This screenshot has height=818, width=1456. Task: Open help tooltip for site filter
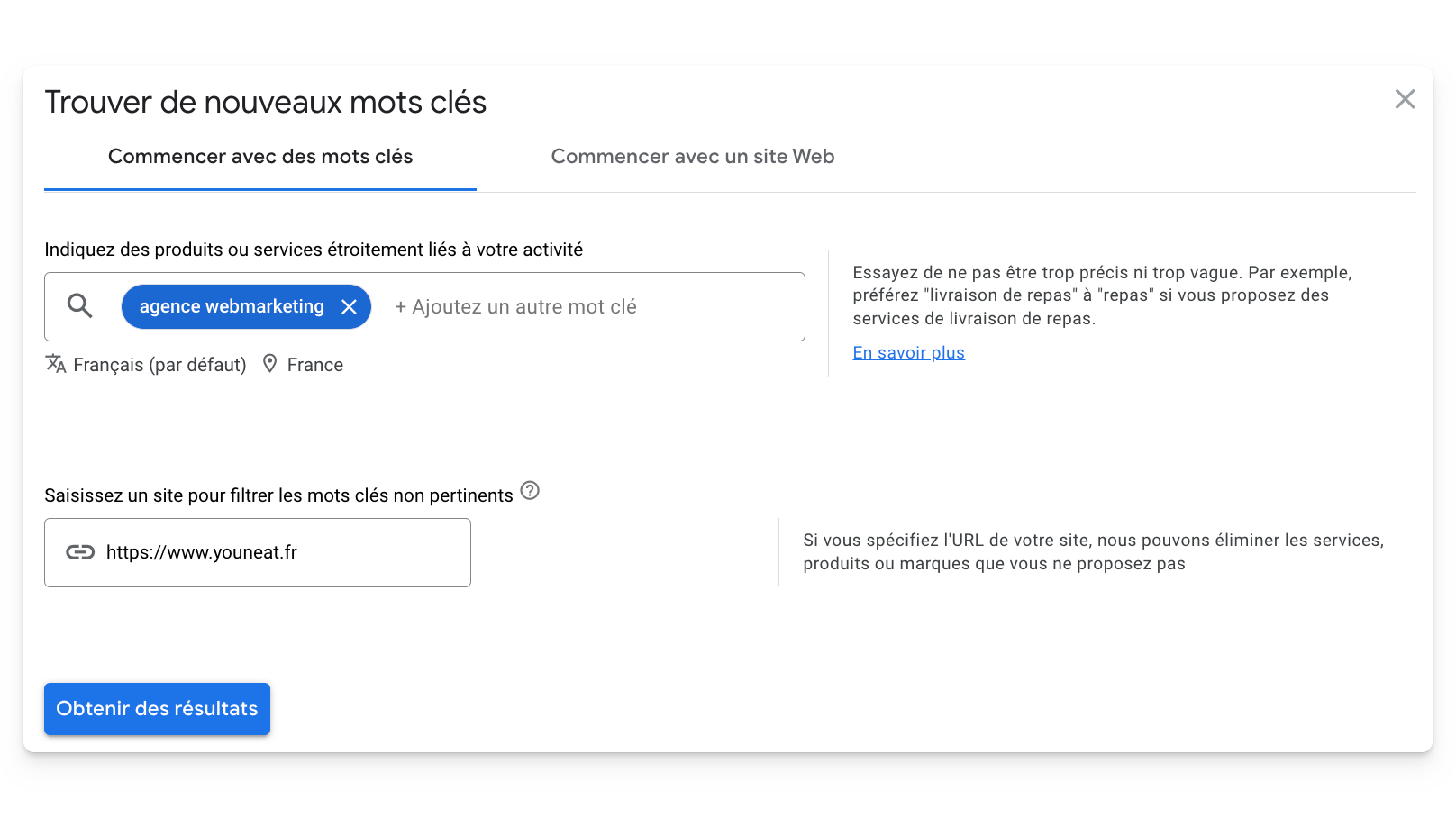[530, 491]
